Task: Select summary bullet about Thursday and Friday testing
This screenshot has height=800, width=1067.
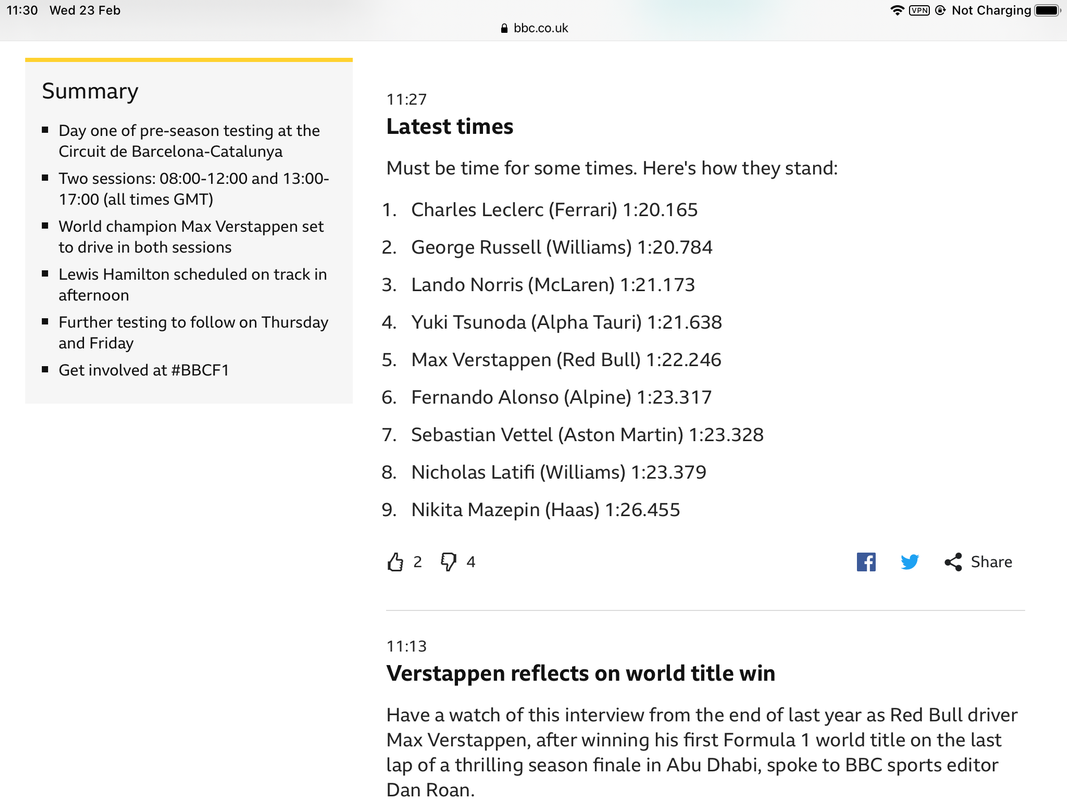Action: pyautogui.click(x=193, y=332)
